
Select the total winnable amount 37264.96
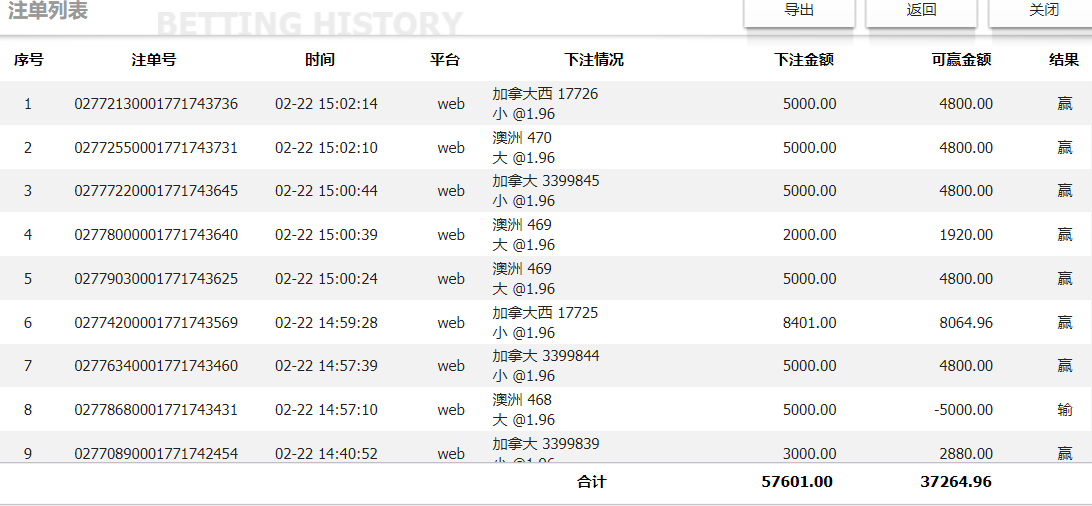956,482
